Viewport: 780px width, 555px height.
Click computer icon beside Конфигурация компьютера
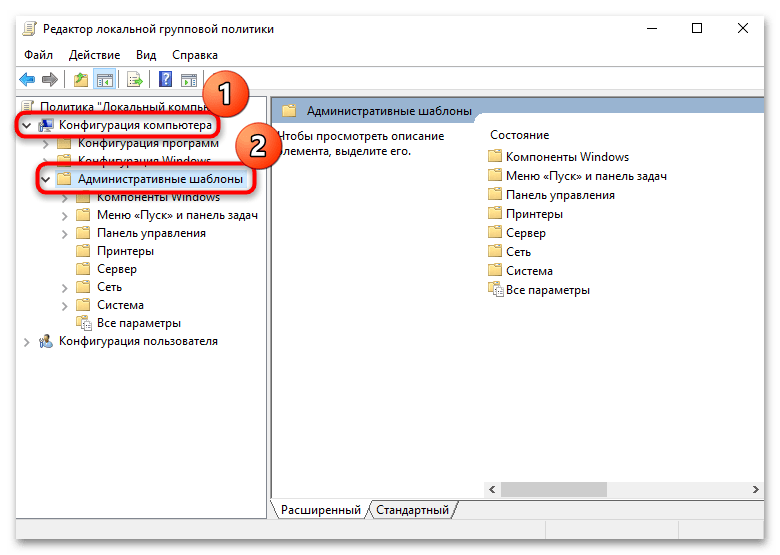[x=46, y=125]
